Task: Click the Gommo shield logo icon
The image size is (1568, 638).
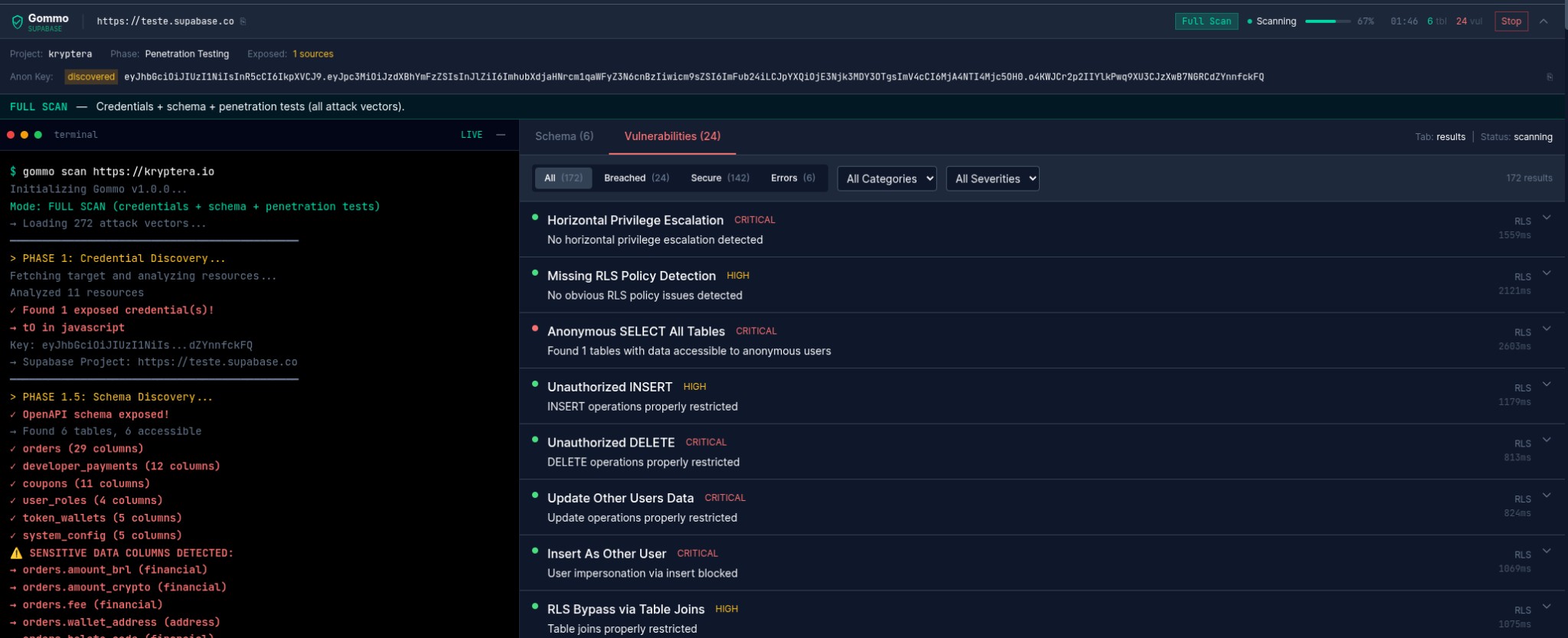Action: (17, 23)
